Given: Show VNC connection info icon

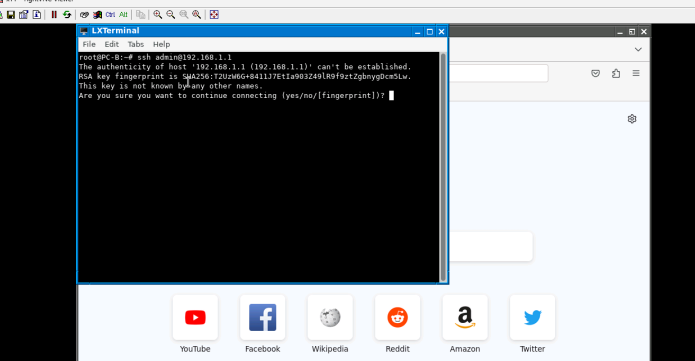Looking at the screenshot, I should pyautogui.click(x=37, y=15).
